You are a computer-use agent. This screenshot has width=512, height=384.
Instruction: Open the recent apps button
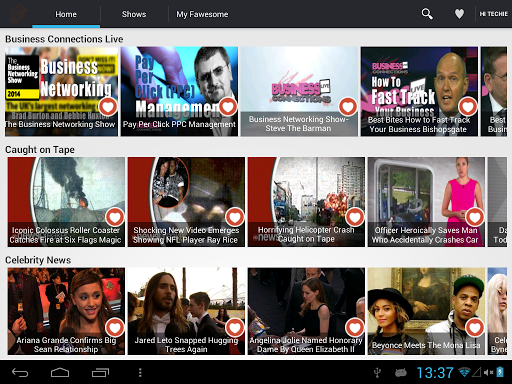[100, 372]
